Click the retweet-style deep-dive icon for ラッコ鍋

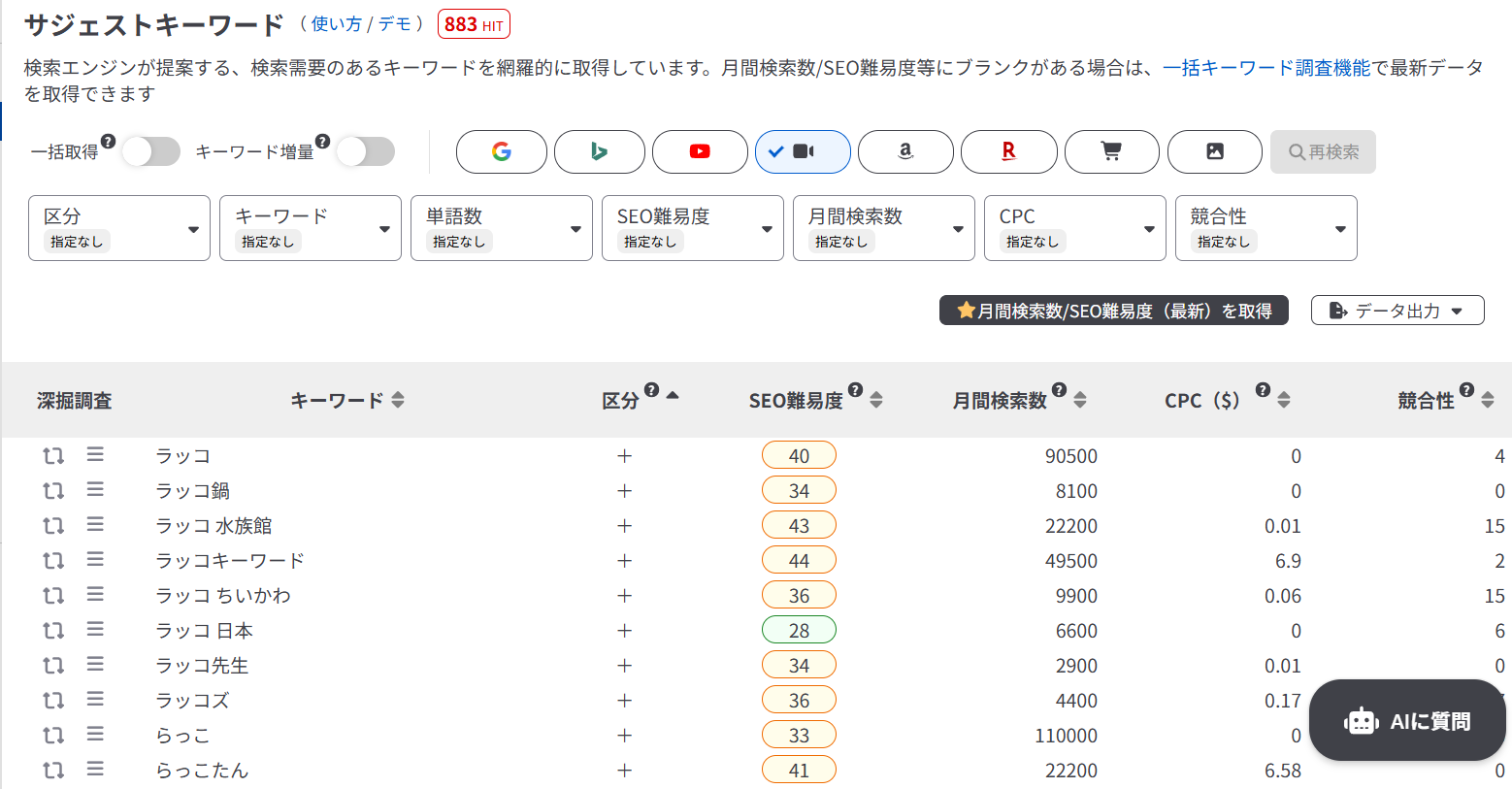53,491
